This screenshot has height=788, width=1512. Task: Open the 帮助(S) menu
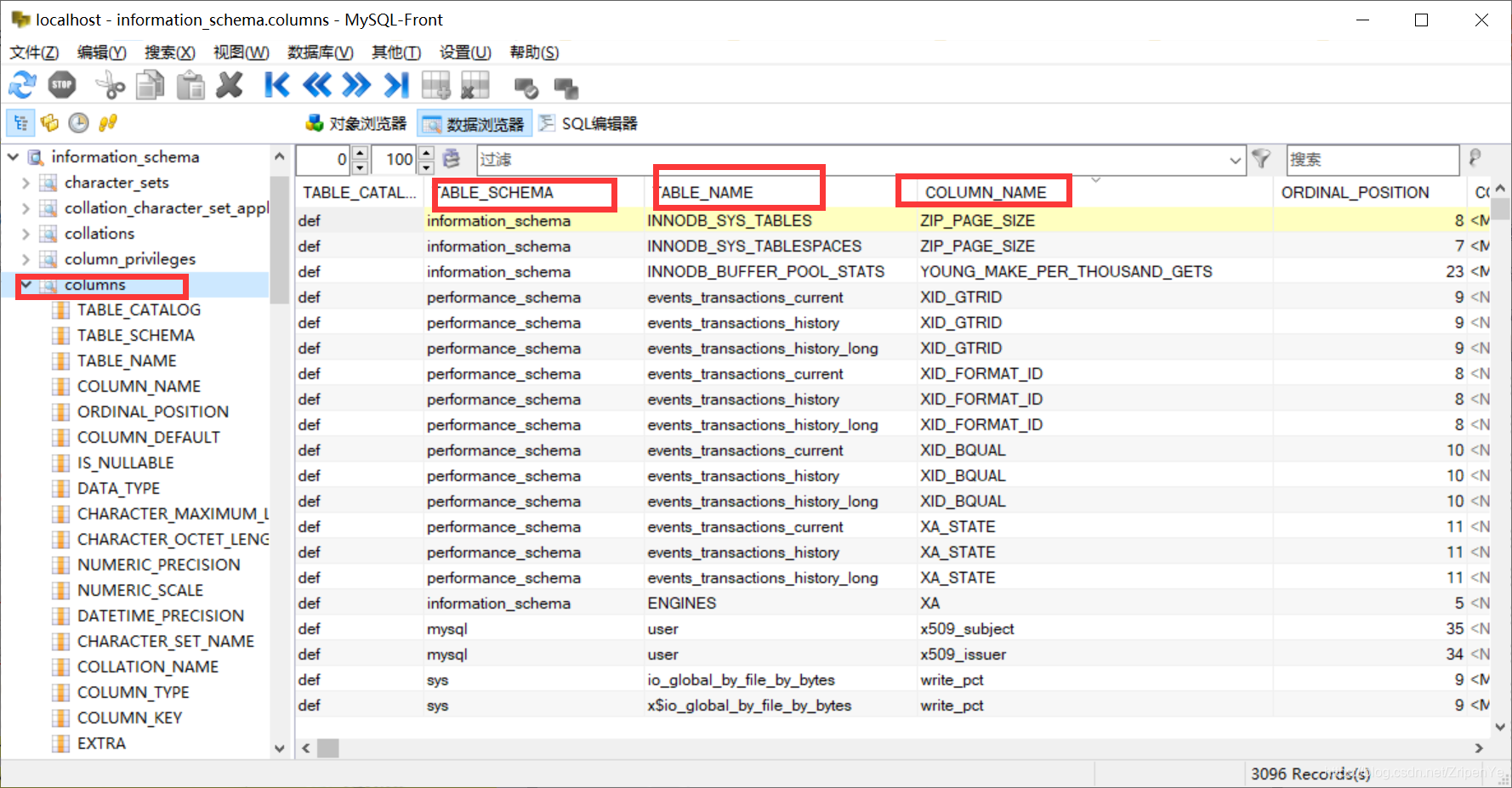(534, 53)
